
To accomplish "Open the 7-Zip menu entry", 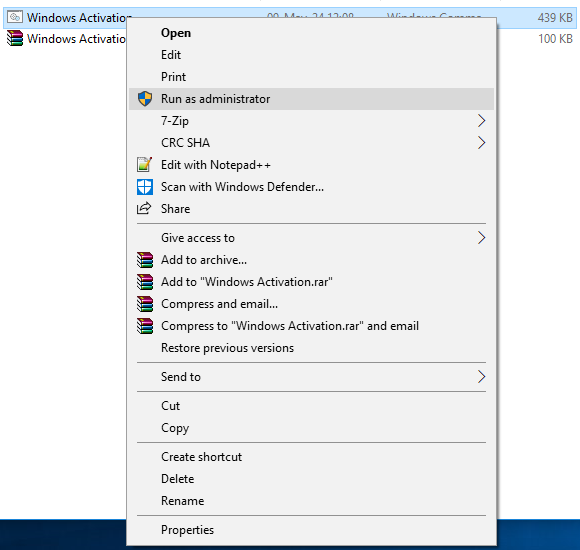I will coord(311,121).
